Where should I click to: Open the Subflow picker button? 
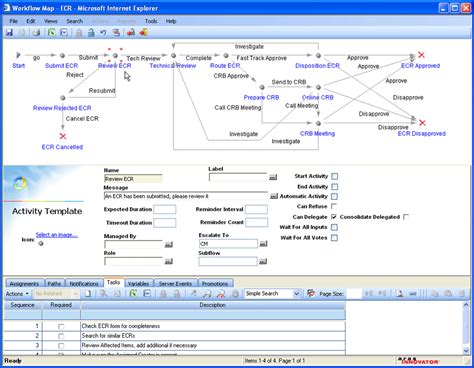click(263, 261)
